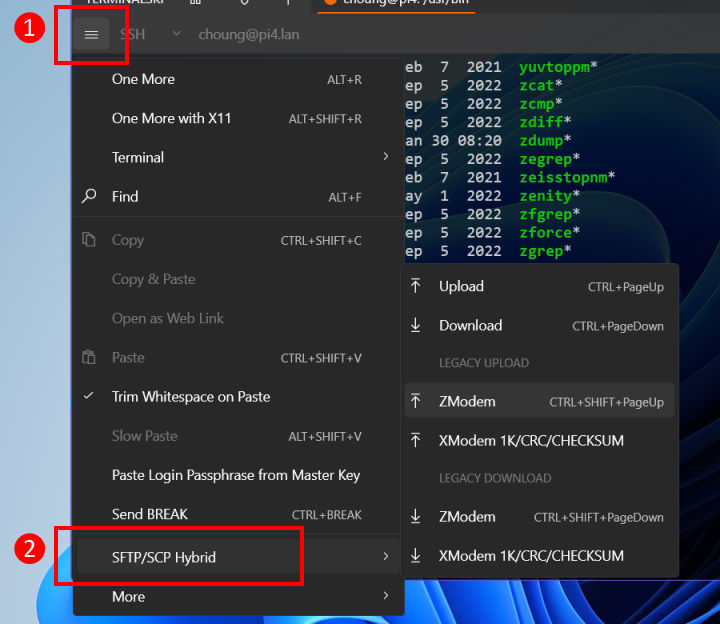
Task: Click zdump* in terminal output
Action: (x=545, y=141)
